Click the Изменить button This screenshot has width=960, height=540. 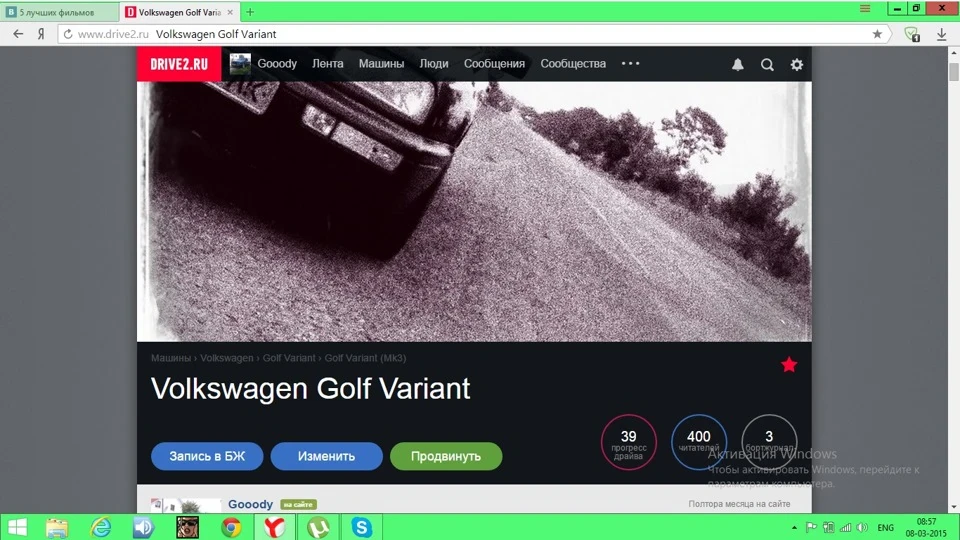(326, 456)
